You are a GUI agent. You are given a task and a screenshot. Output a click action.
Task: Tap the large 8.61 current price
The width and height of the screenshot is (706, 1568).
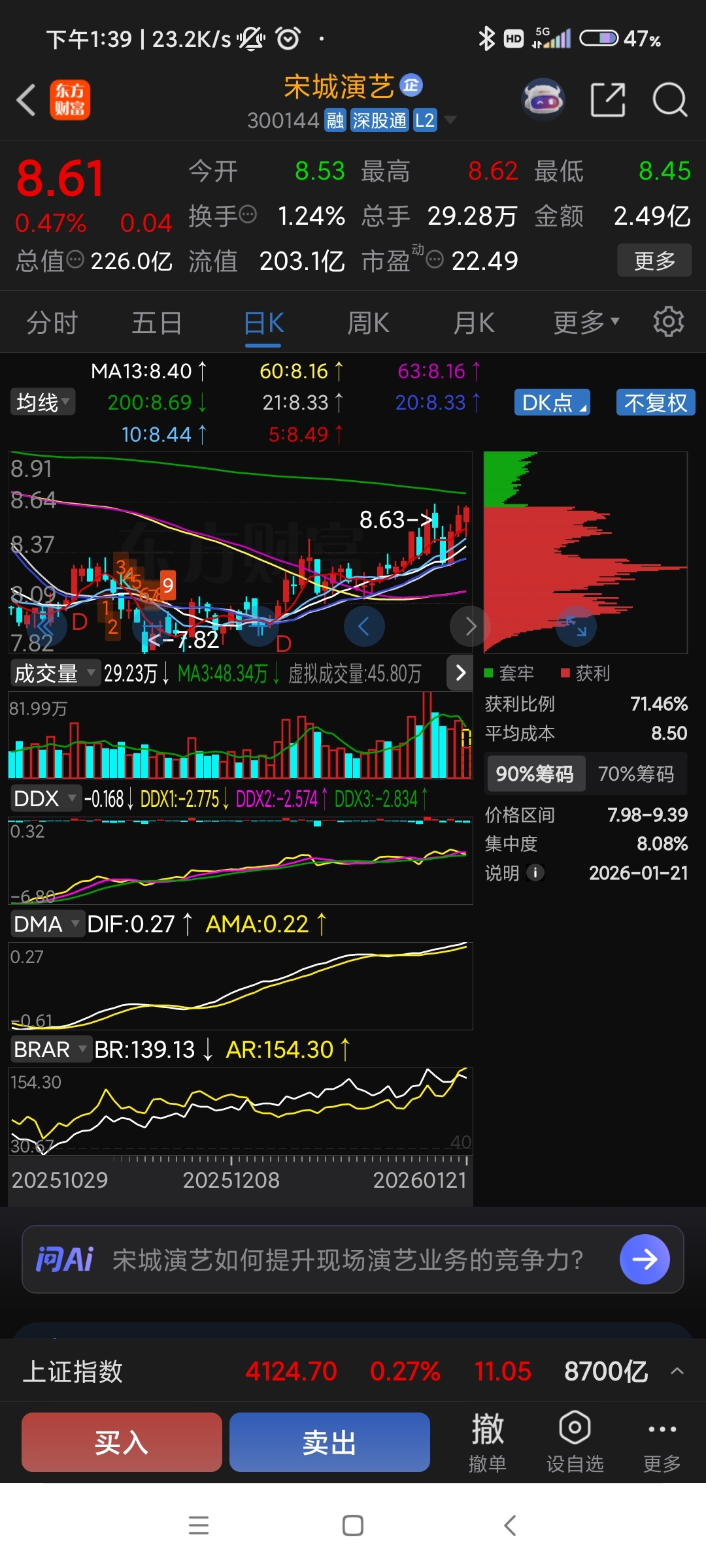60,178
